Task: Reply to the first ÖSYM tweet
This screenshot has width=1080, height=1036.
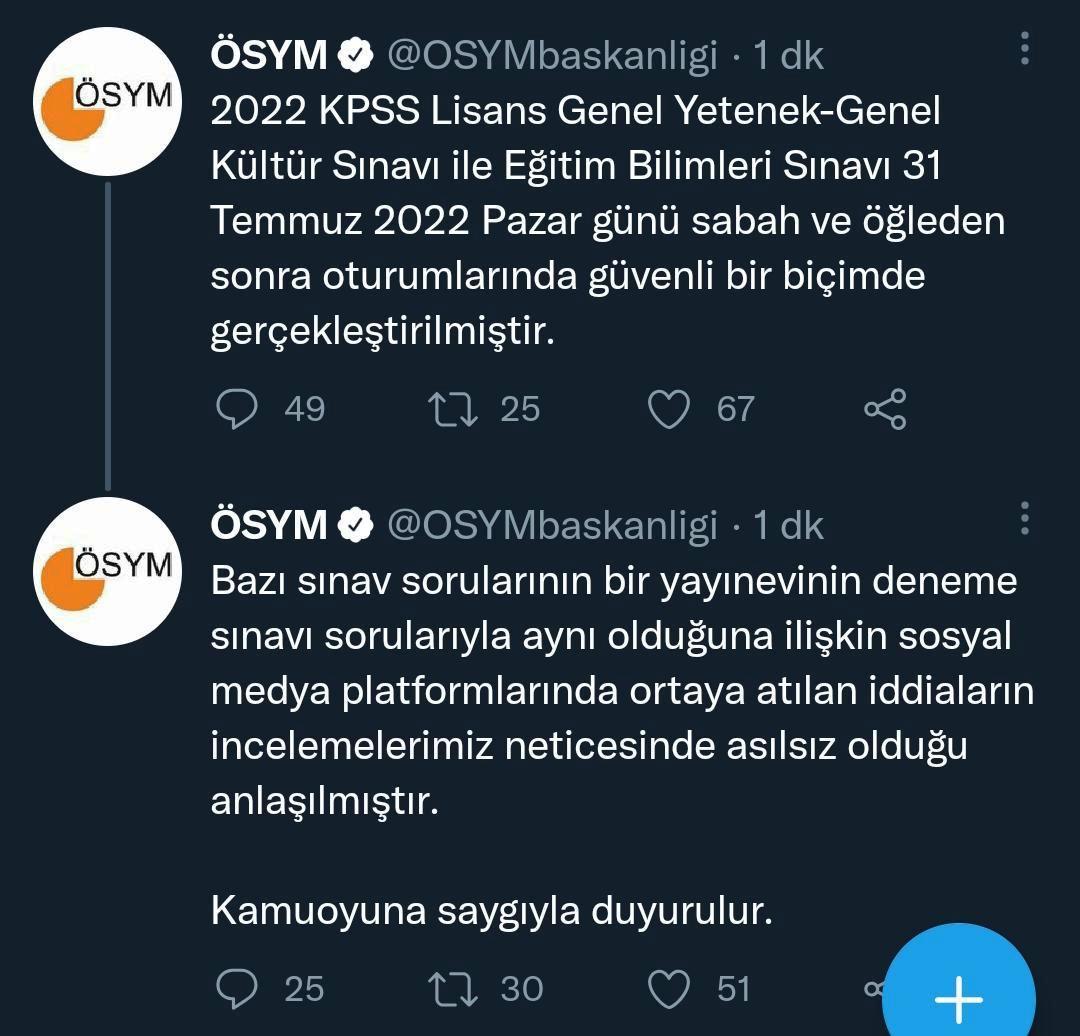Action: click(x=237, y=408)
